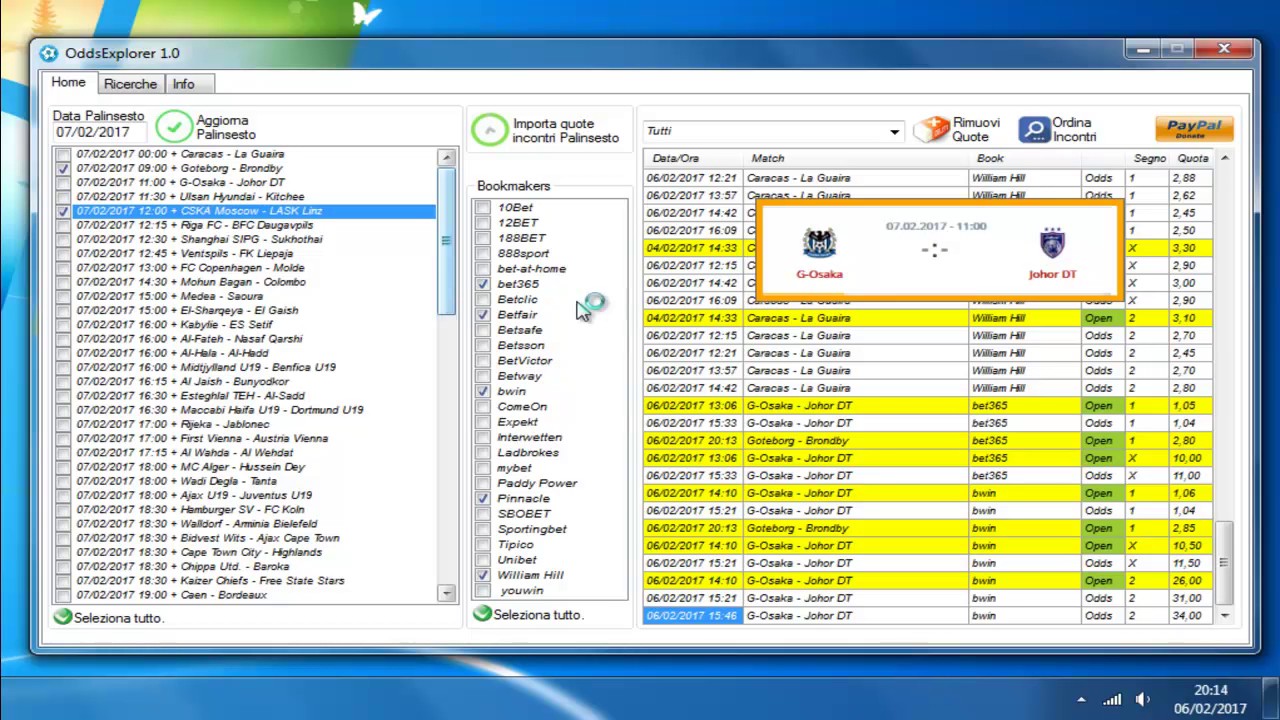Uncheck the William Hill bookmaker checkbox
Image resolution: width=1280 pixels, height=720 pixels.
[x=484, y=575]
